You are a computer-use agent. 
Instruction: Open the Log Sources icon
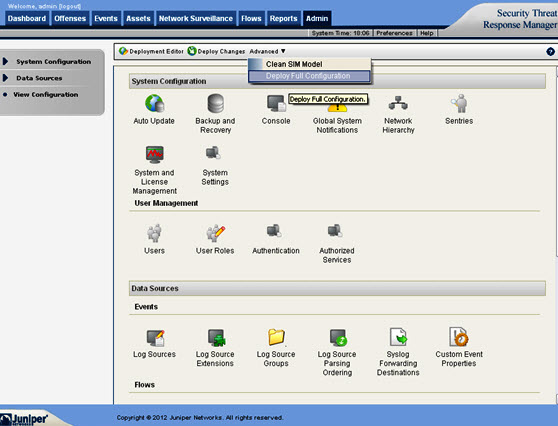(x=155, y=338)
